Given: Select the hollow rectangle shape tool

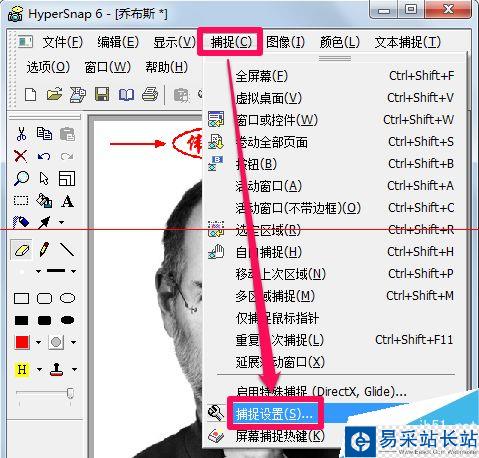Looking at the screenshot, I should [21, 298].
